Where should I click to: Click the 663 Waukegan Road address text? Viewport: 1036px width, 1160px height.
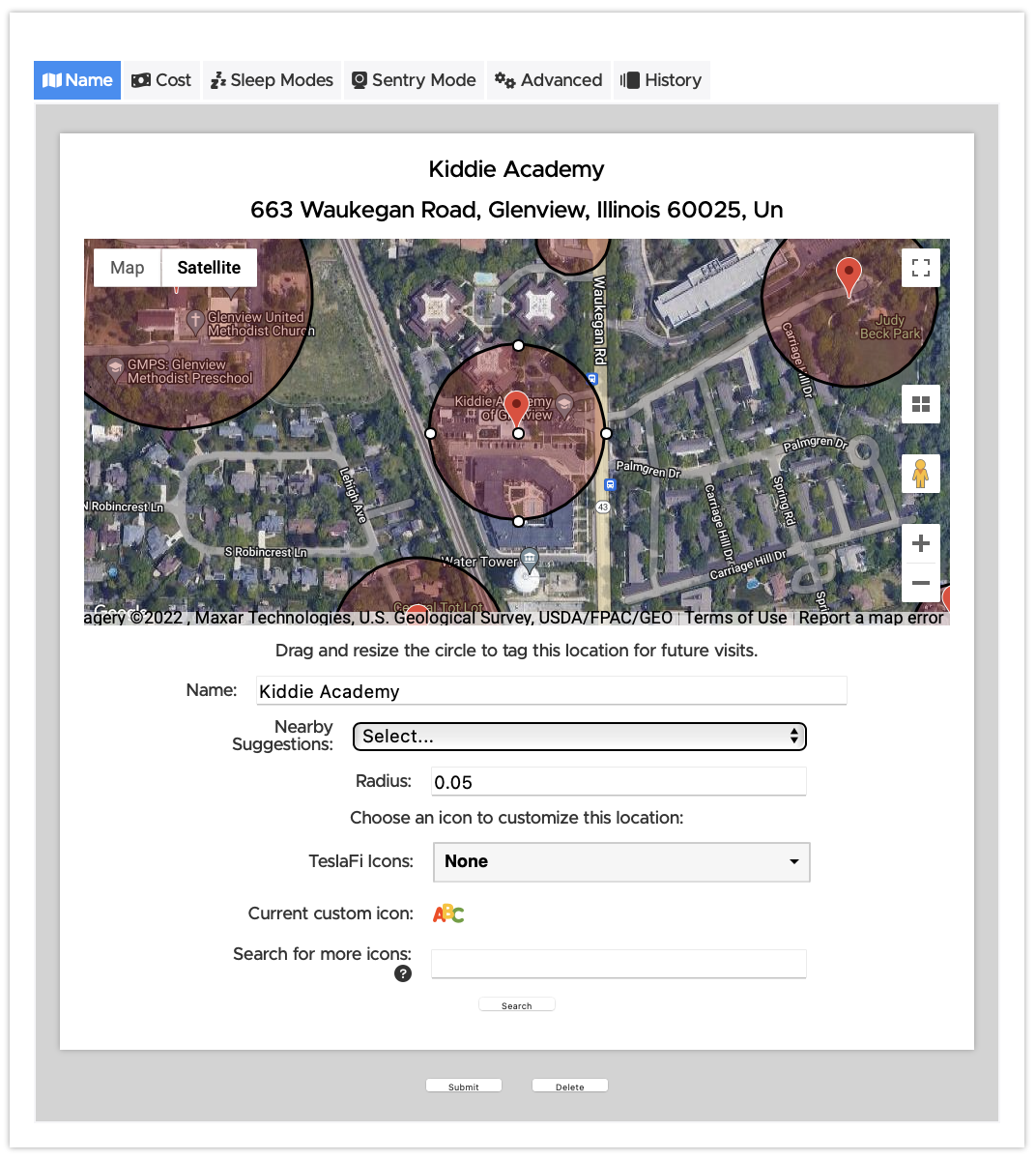[517, 210]
